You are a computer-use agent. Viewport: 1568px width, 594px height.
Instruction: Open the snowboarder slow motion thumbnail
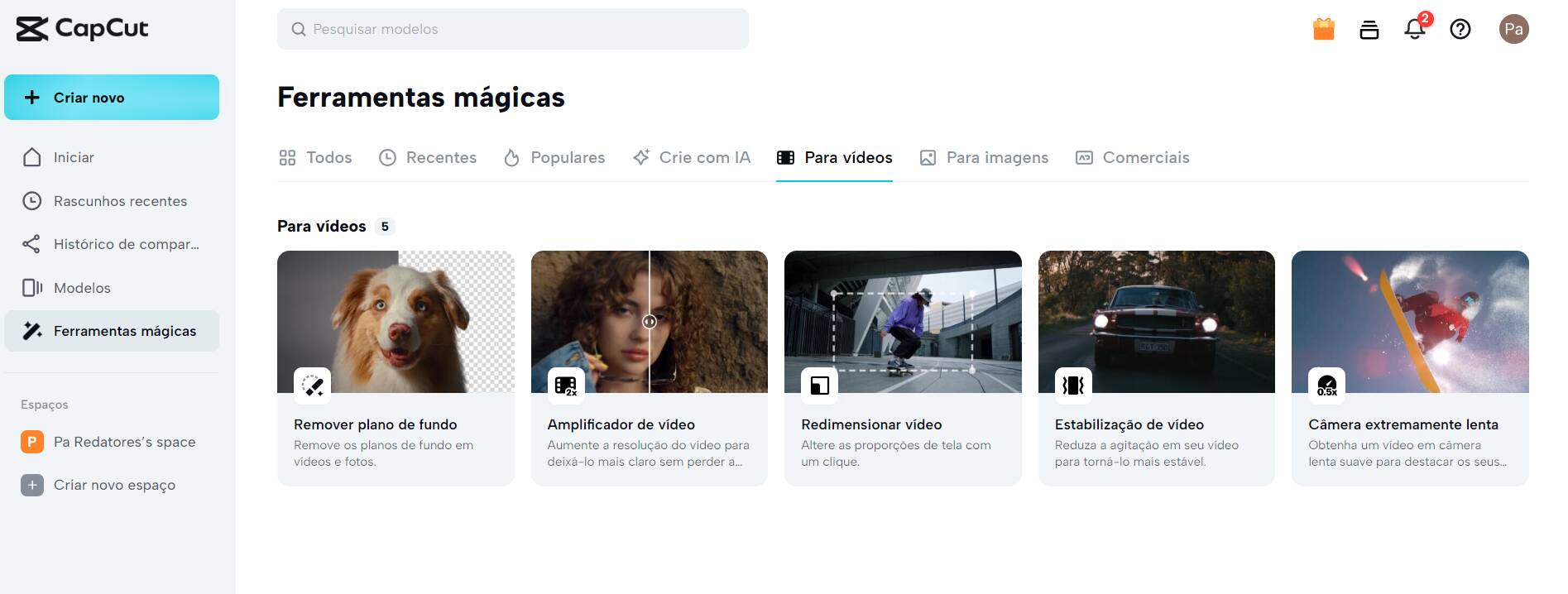pyautogui.click(x=1410, y=322)
